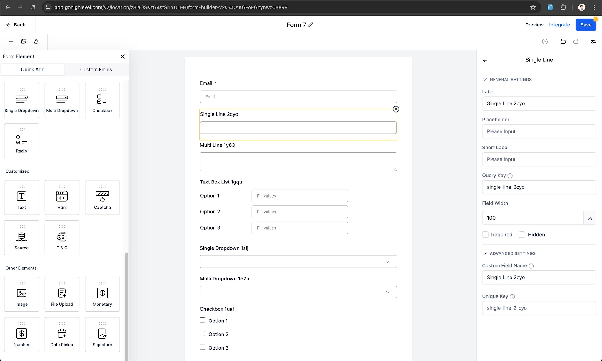The height and width of the screenshot is (361, 602).
Task: Click the Back button
Action: [16, 25]
